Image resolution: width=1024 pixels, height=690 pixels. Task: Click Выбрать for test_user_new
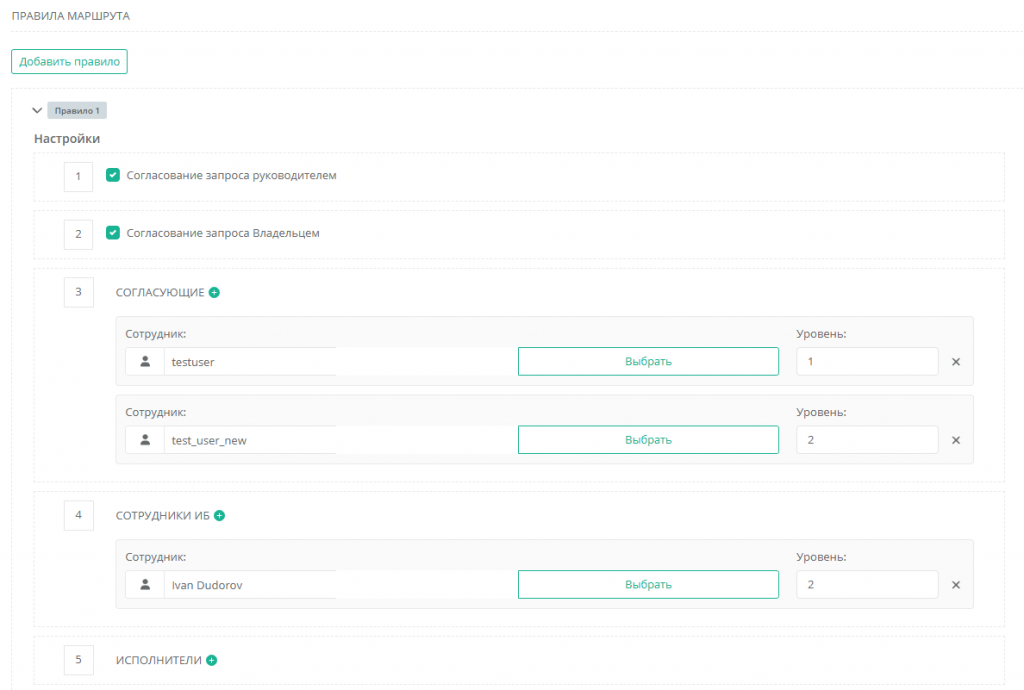[x=648, y=440]
